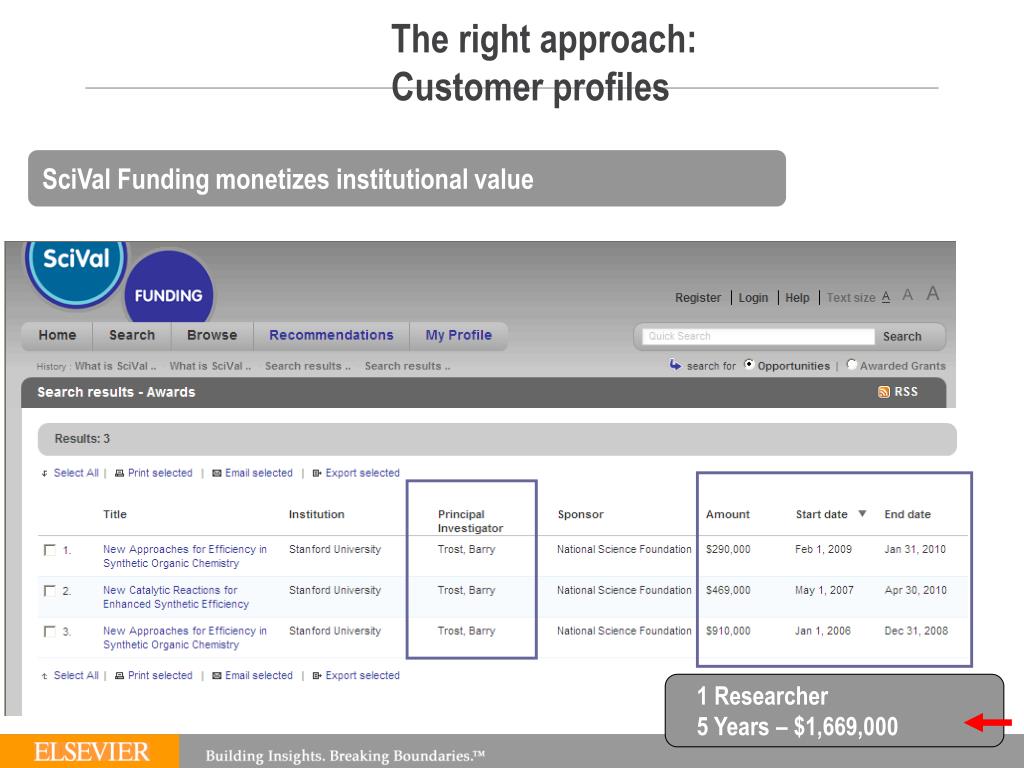
Task: Click the search for arrow icon
Action: (x=675, y=364)
